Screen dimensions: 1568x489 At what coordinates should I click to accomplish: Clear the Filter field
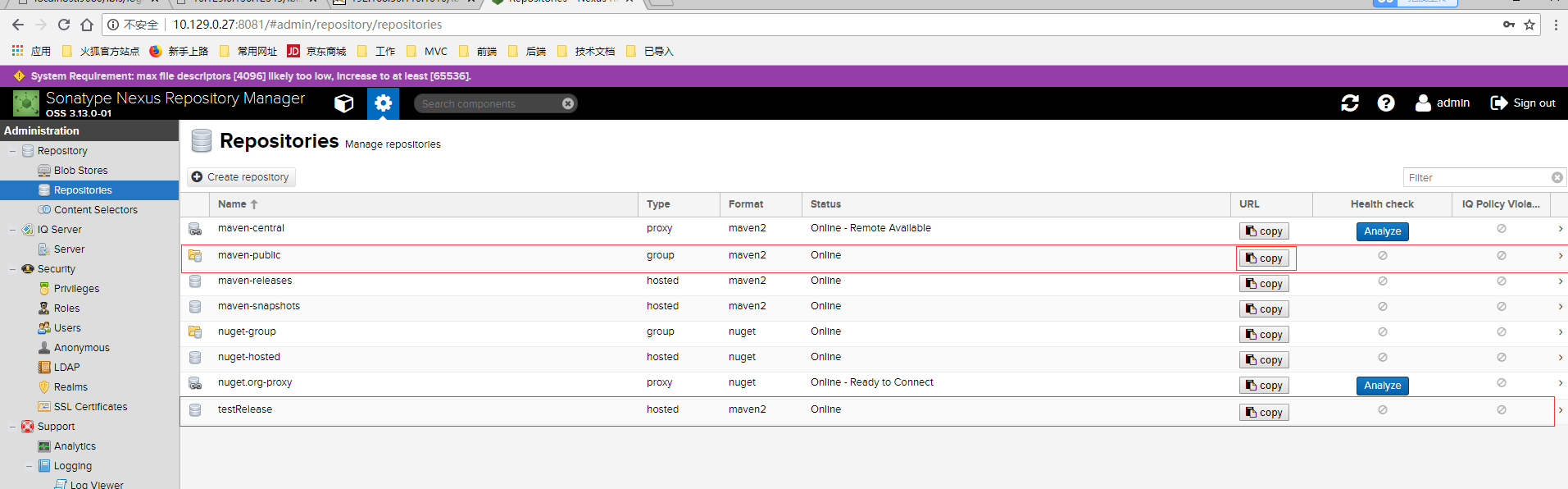pos(1557,177)
